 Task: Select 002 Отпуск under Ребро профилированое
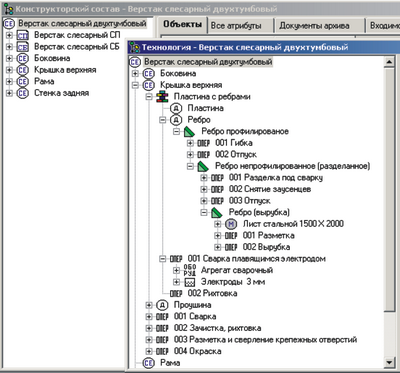coord(236,155)
